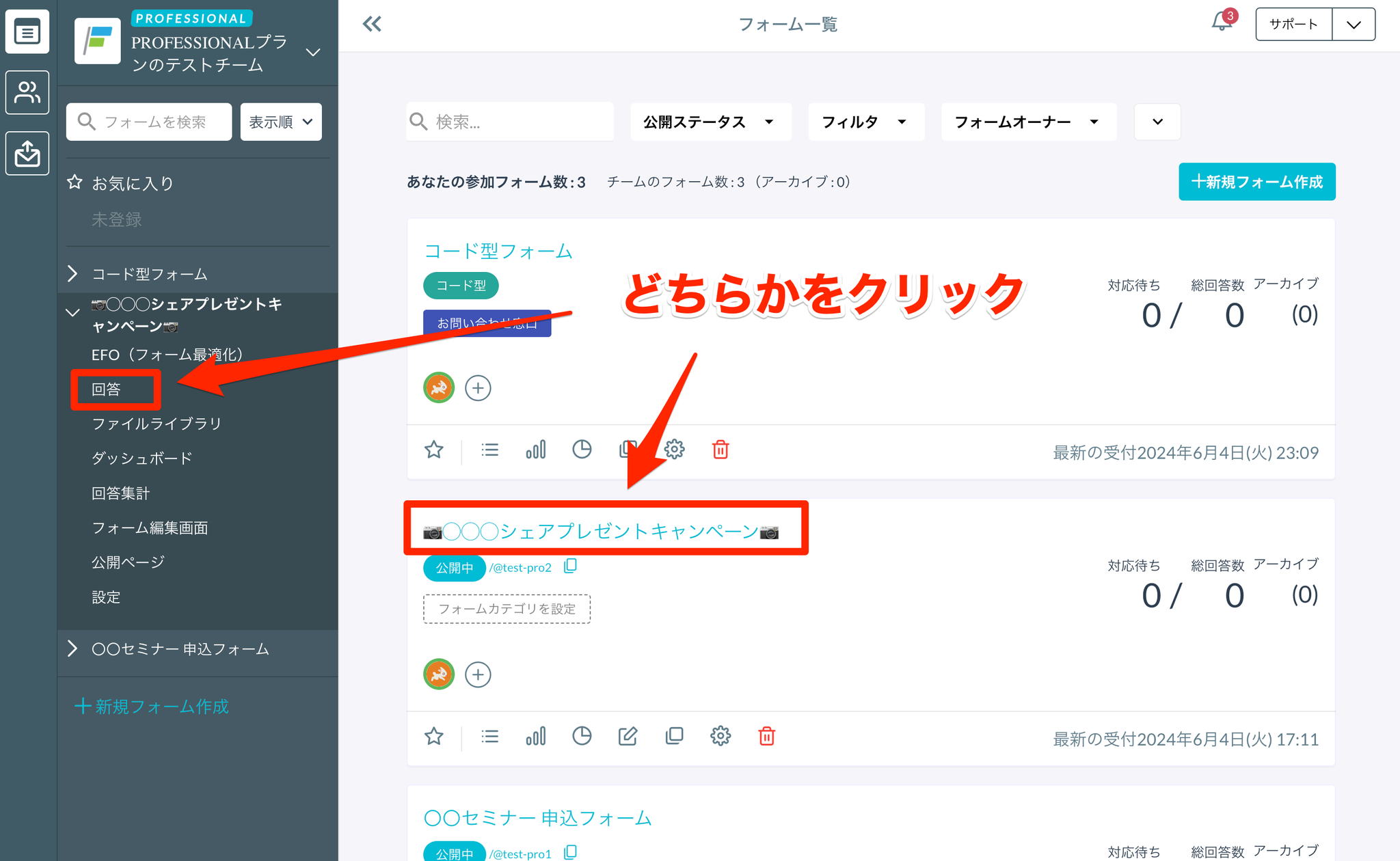Star the シェアプレゼントキャンペーン form card

click(434, 736)
